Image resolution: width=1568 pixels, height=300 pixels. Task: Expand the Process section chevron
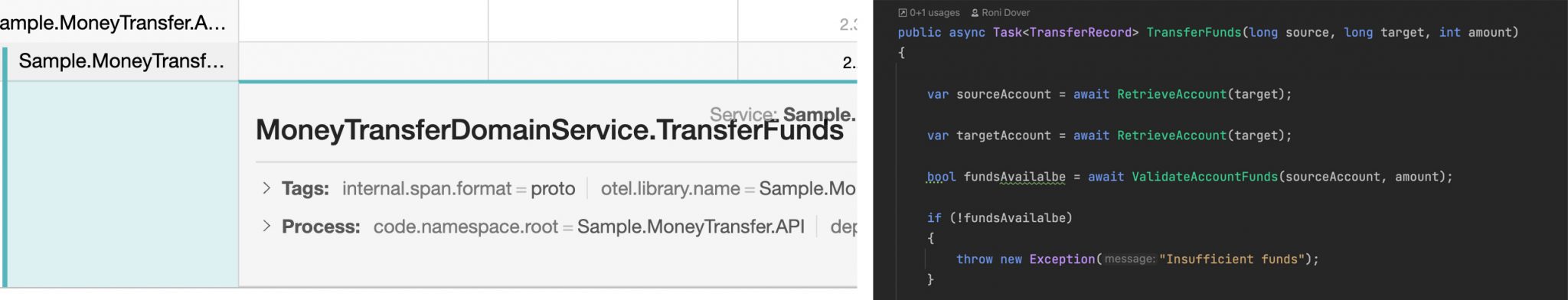point(266,227)
